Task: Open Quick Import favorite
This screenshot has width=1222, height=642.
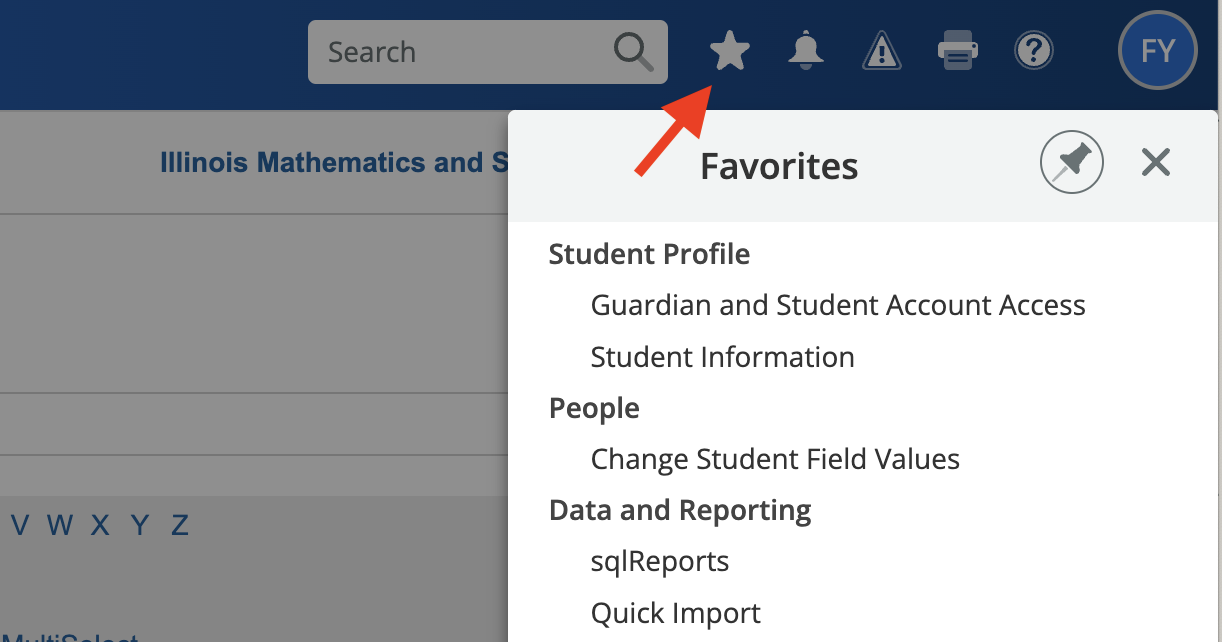Action: [676, 613]
